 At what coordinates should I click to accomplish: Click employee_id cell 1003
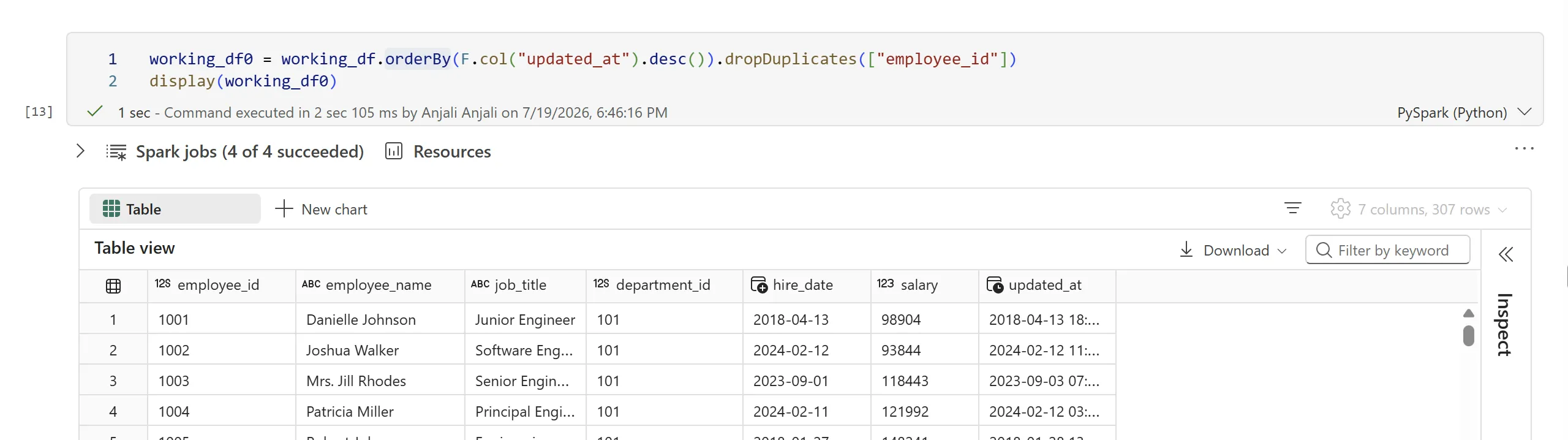coord(222,381)
